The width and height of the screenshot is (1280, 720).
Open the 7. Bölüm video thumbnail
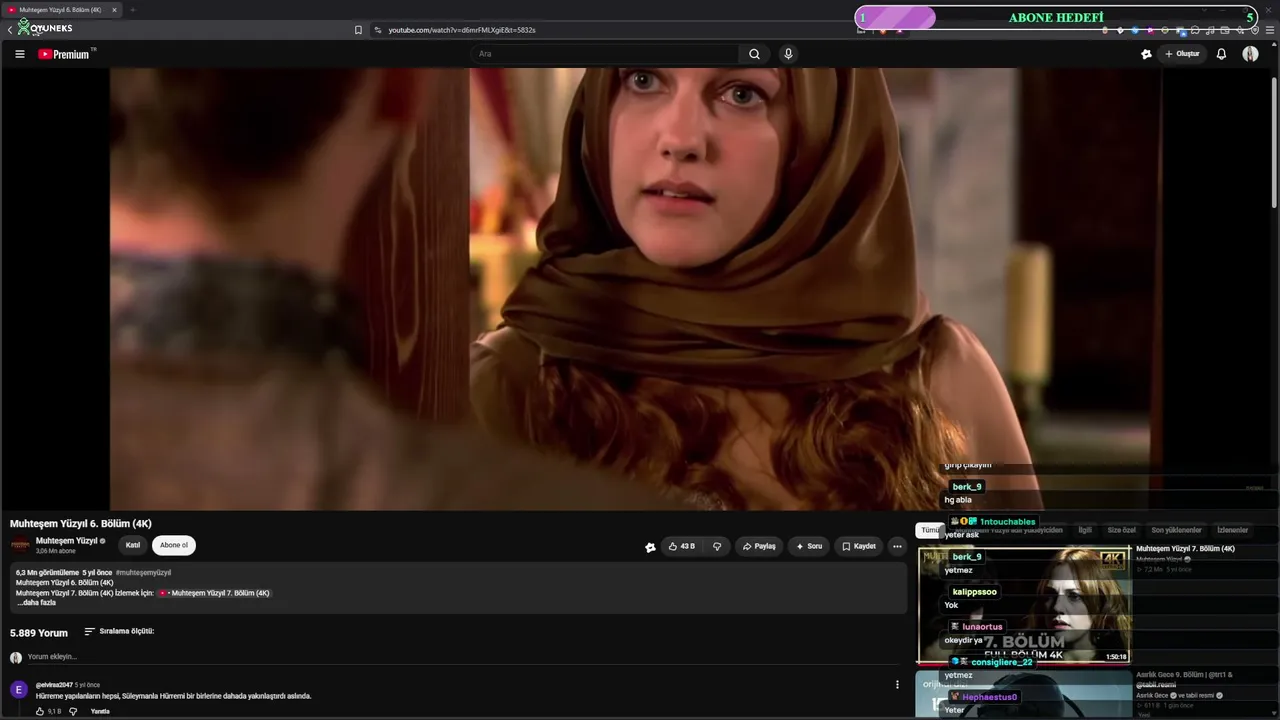(x=1024, y=605)
